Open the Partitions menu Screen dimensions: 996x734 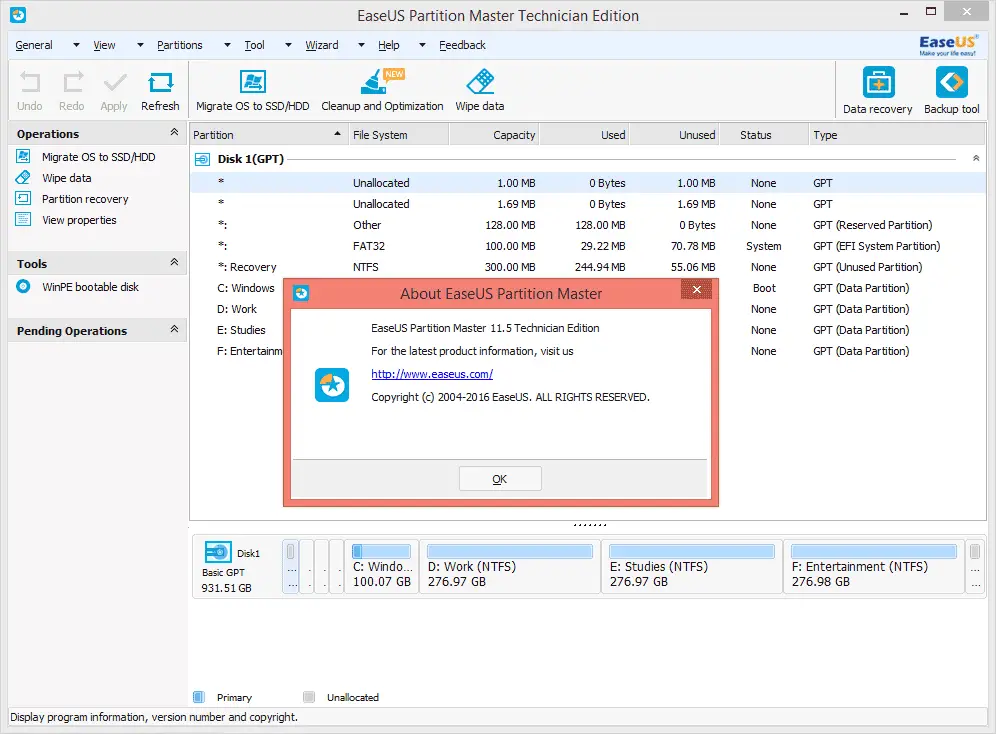[x=180, y=45]
